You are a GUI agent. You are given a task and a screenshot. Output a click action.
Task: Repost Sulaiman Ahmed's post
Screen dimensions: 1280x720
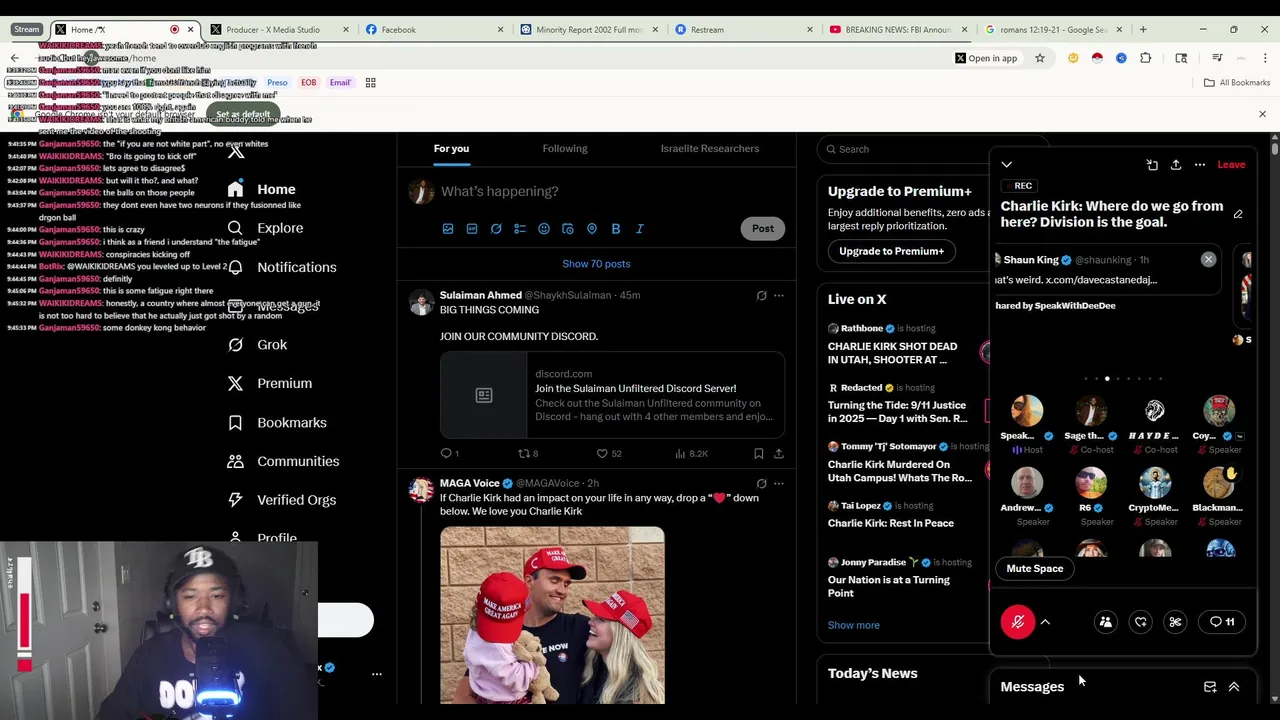tap(527, 453)
